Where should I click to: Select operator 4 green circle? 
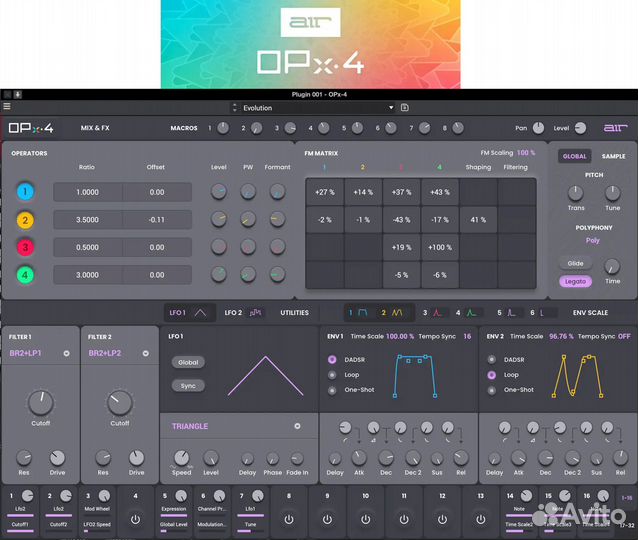pos(25,275)
